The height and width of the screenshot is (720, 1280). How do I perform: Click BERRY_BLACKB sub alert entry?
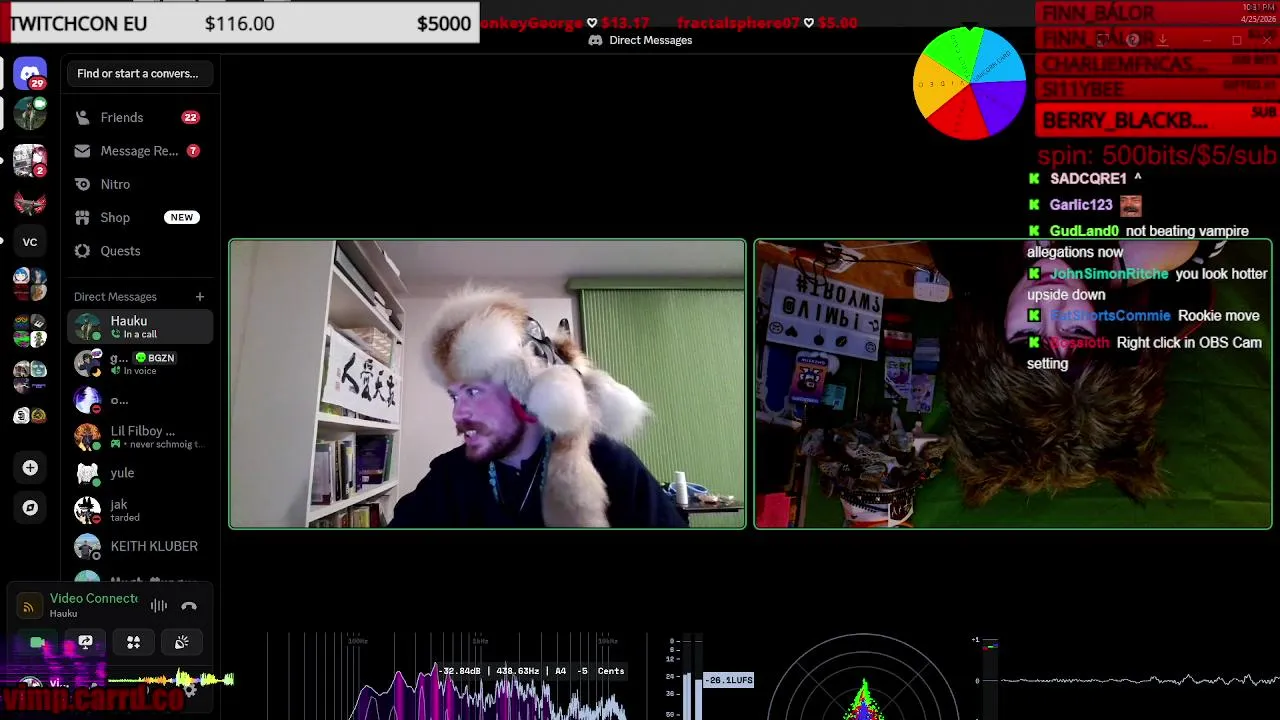1157,120
